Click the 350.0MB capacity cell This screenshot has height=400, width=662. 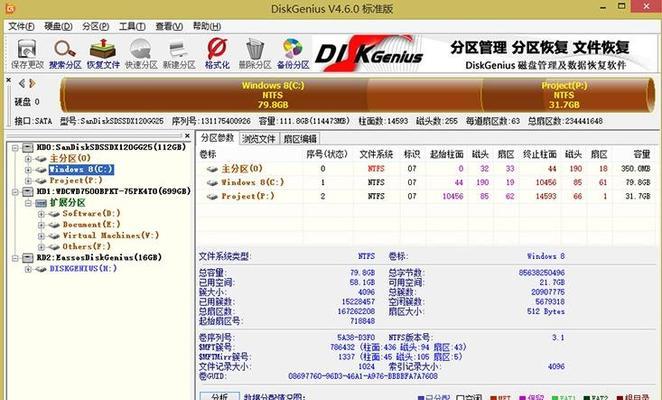tap(635, 169)
